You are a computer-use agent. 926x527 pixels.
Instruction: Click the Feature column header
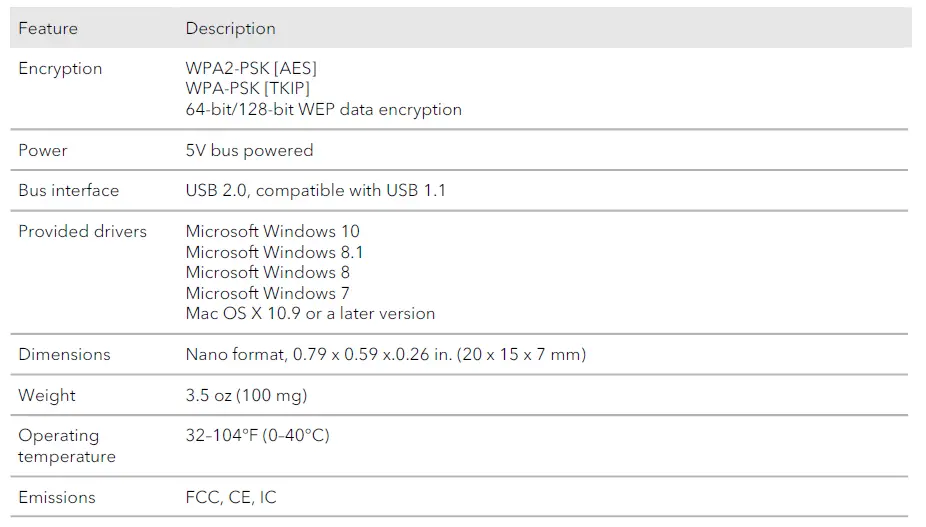pyautogui.click(x=48, y=28)
